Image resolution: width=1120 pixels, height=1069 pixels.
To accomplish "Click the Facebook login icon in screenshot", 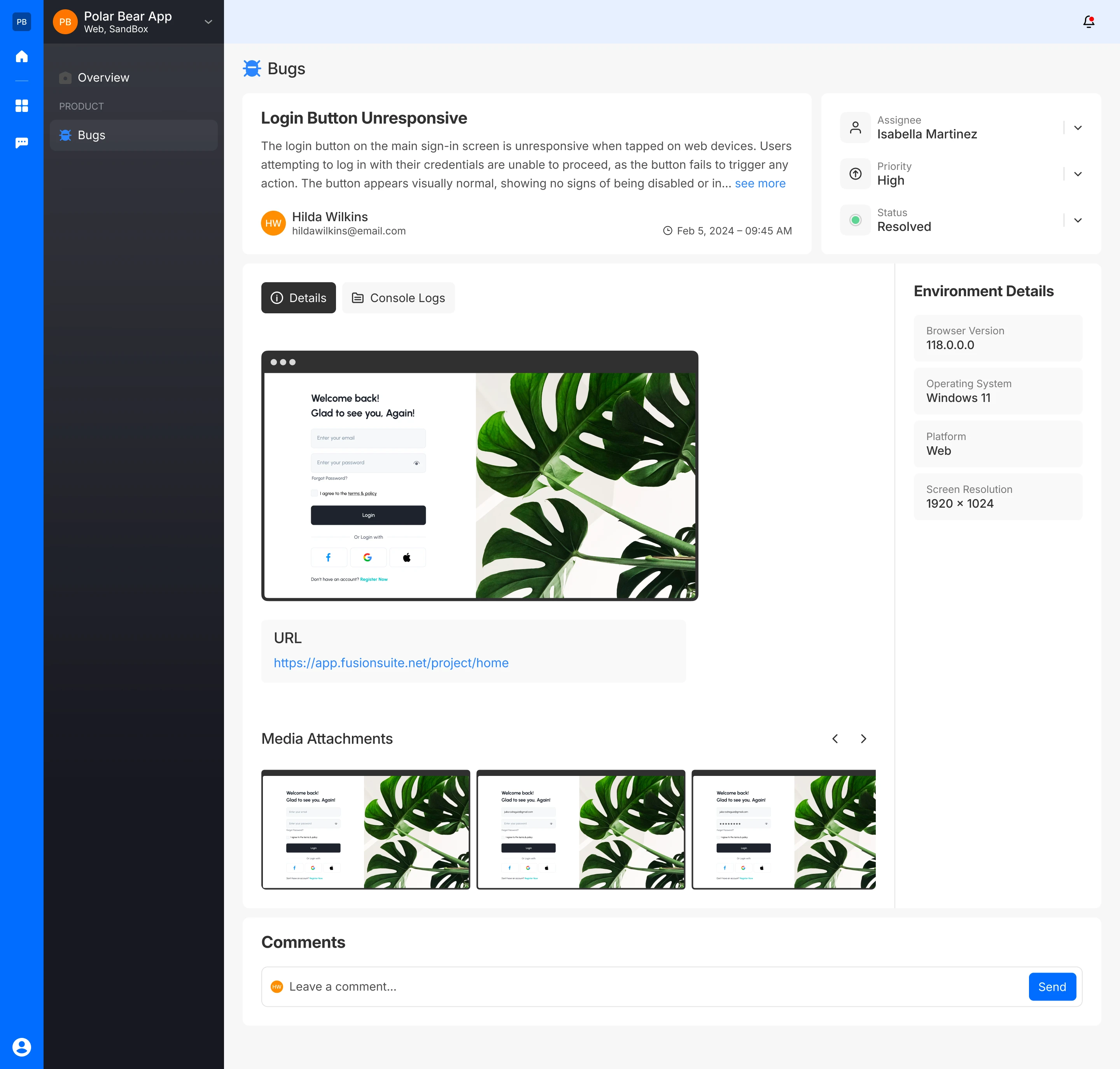I will (x=329, y=557).
